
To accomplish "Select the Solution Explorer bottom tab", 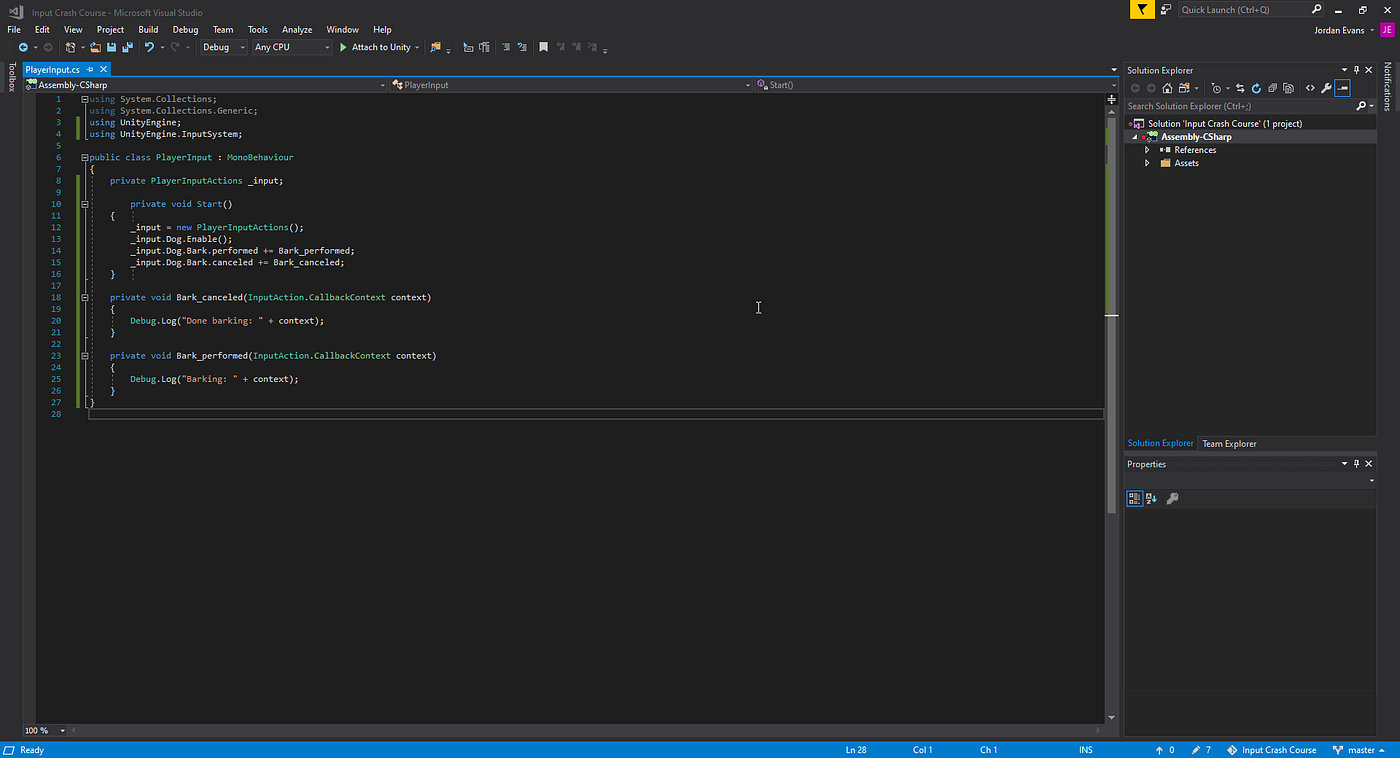I will [1160, 444].
